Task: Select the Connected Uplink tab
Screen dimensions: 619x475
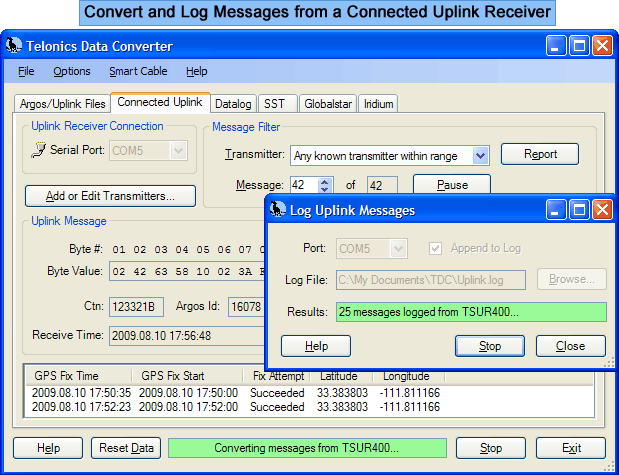Action: [160, 102]
